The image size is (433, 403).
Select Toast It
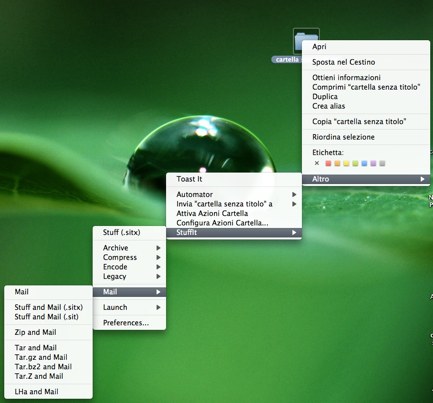[234, 179]
